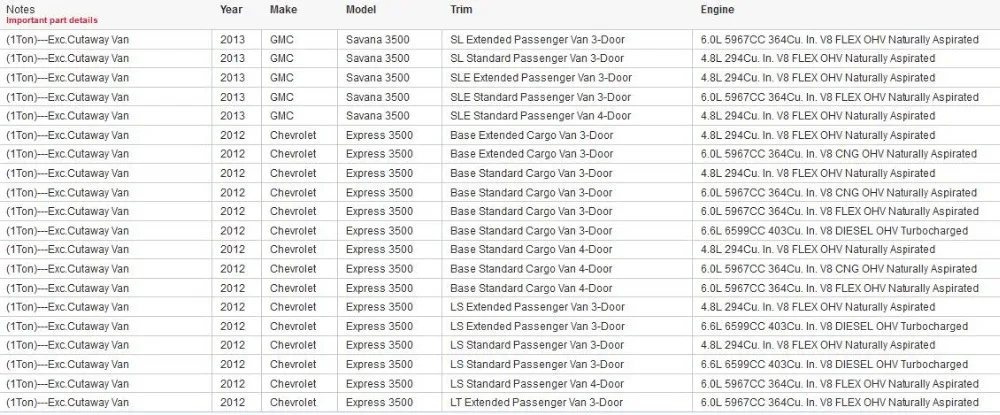
Task: Click the first Savana 3500 model cell
Action: [390, 40]
